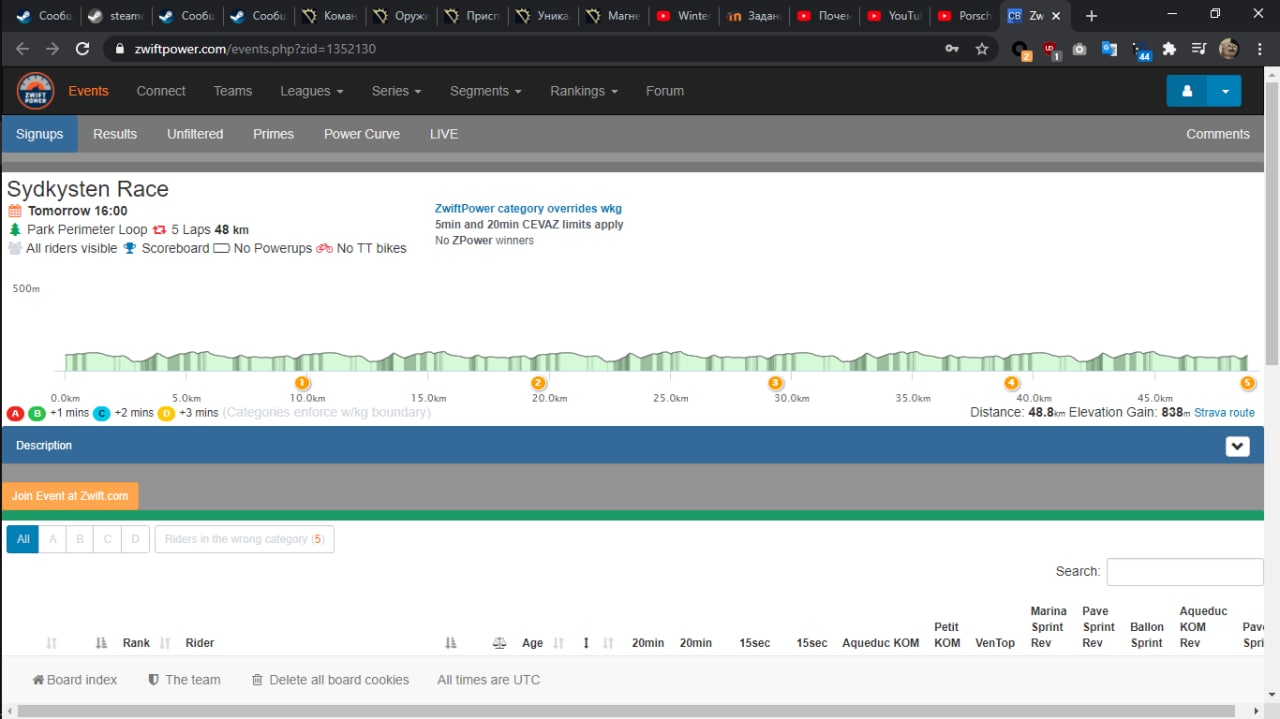Sort table by Rank column
Screen dimensions: 1280x719
(x=136, y=643)
